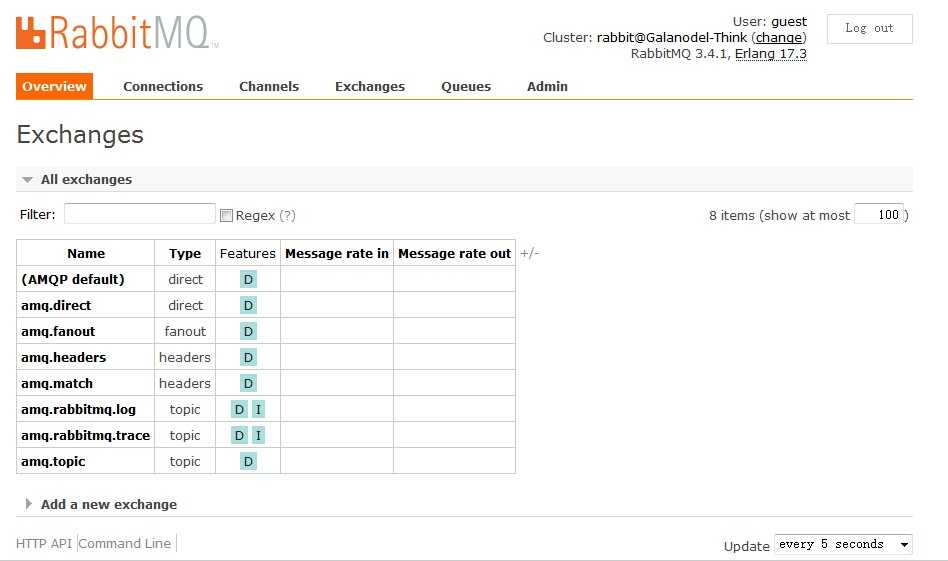The height and width of the screenshot is (561, 948).
Task: Open the amq.direct exchange
Action: (56, 305)
